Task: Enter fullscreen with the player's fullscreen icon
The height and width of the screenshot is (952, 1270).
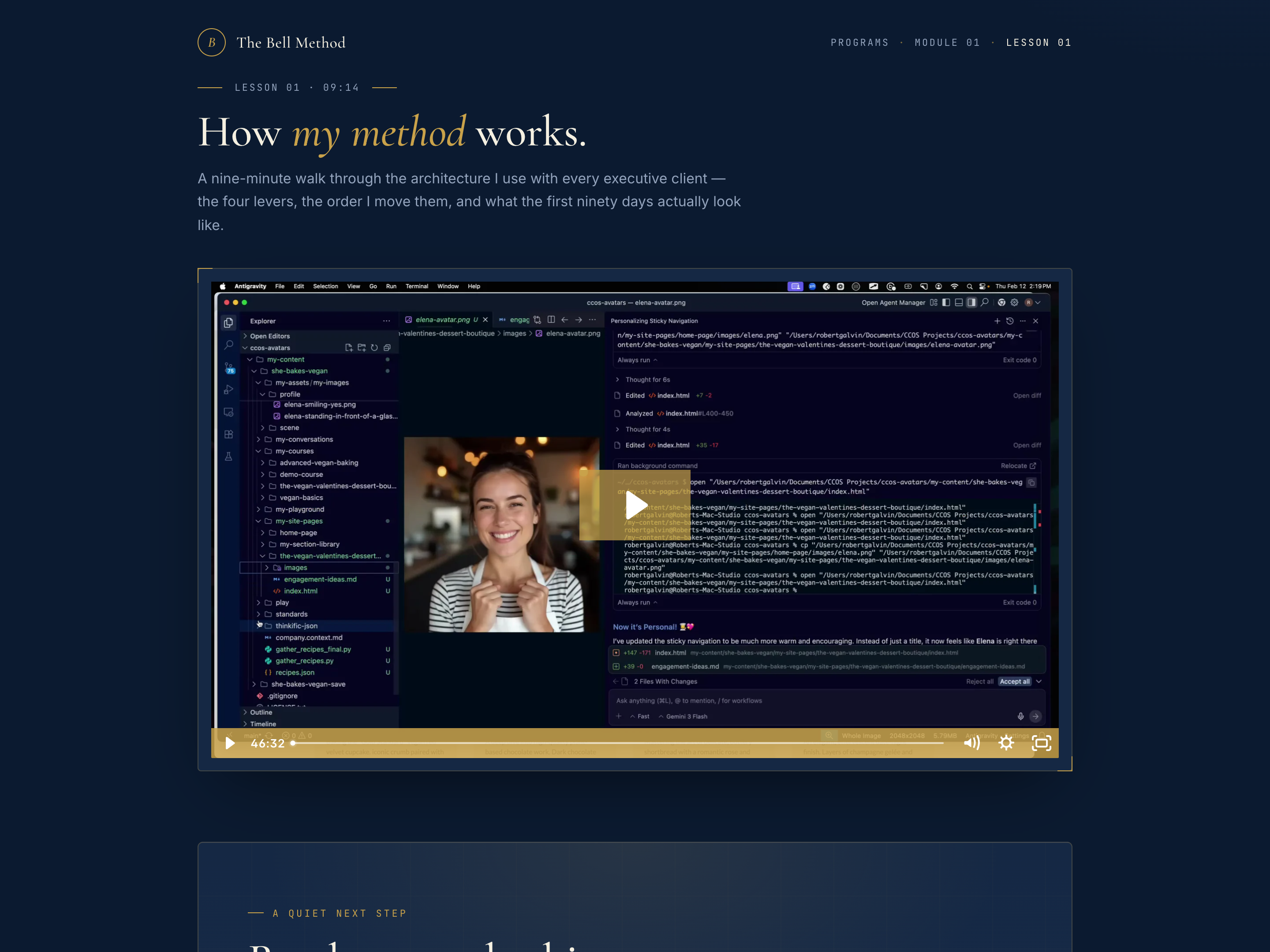Action: click(x=1041, y=743)
